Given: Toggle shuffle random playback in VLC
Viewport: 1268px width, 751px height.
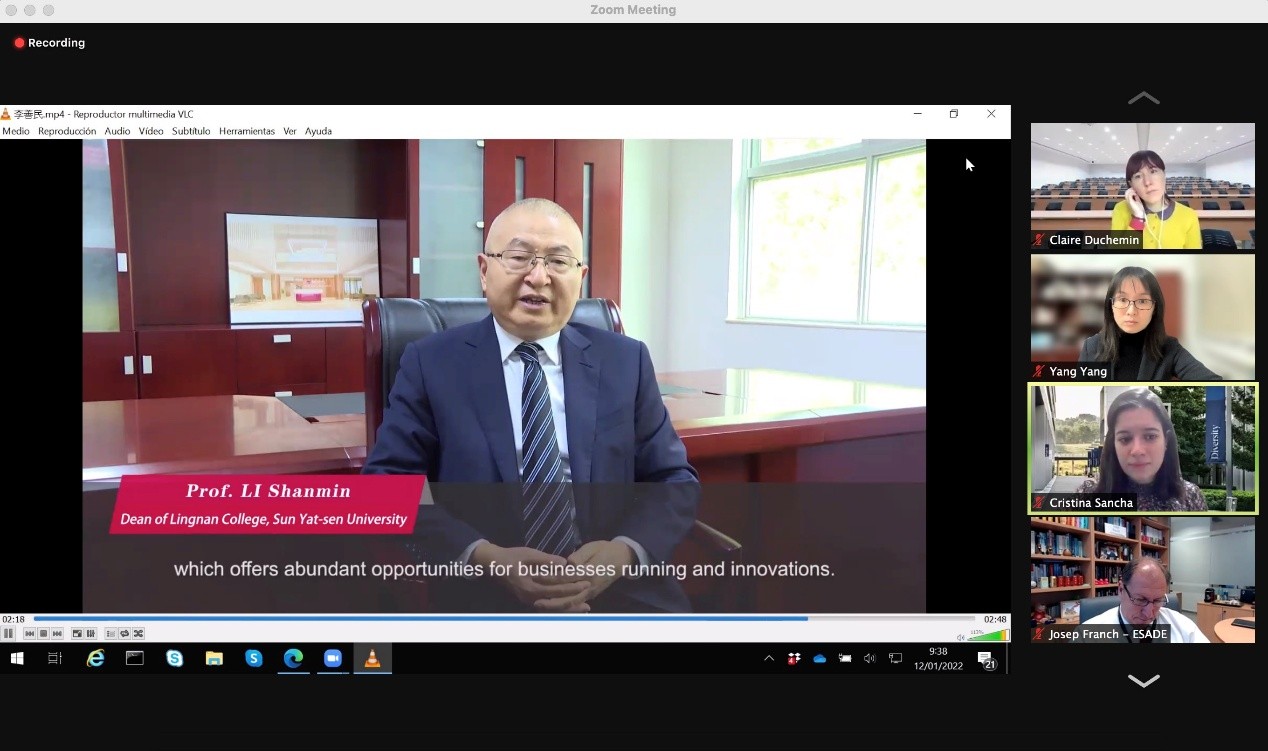Looking at the screenshot, I should [139, 634].
